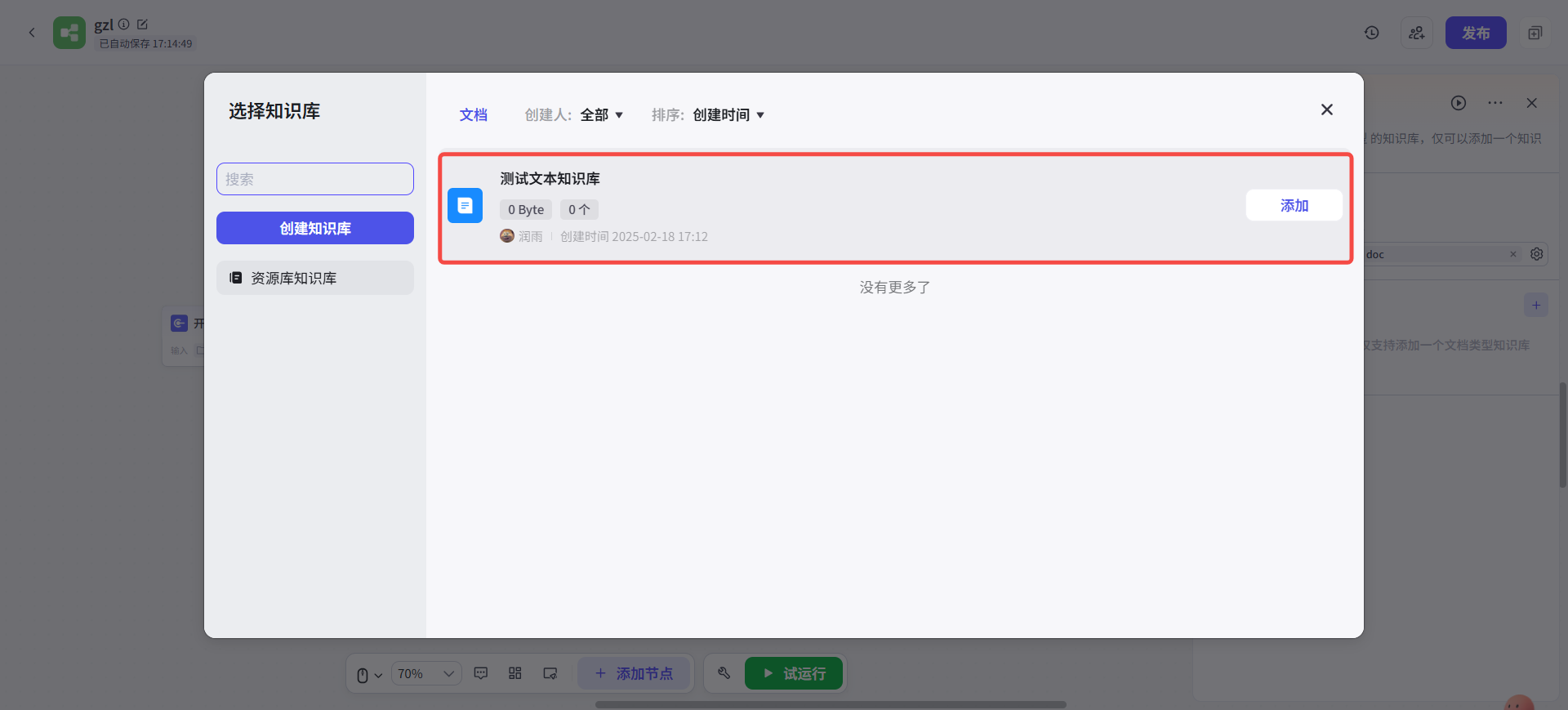Open the collaborators icon in header

(1417, 33)
